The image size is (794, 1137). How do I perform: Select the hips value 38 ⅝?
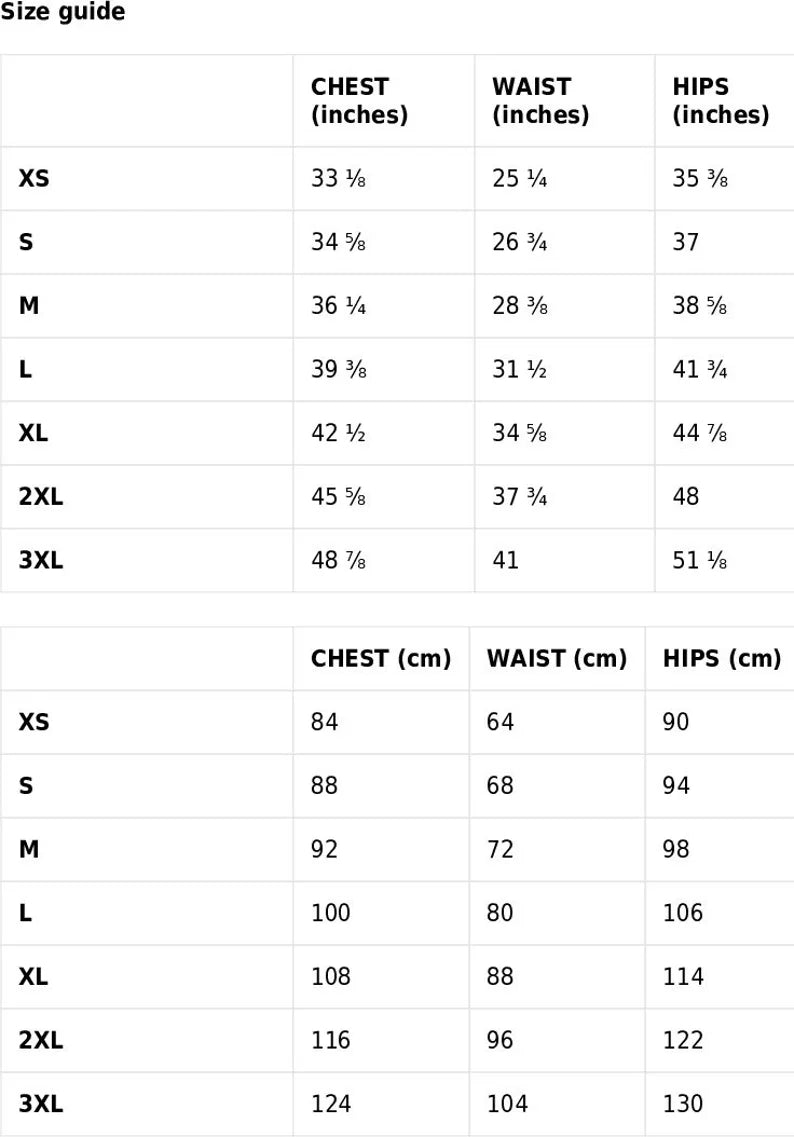point(700,306)
